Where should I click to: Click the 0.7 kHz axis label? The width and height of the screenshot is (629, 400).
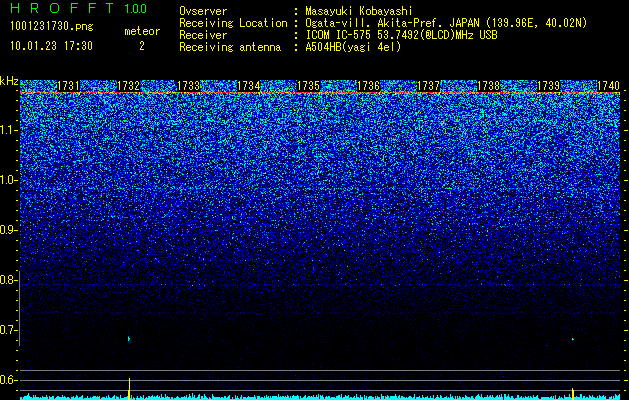7,330
